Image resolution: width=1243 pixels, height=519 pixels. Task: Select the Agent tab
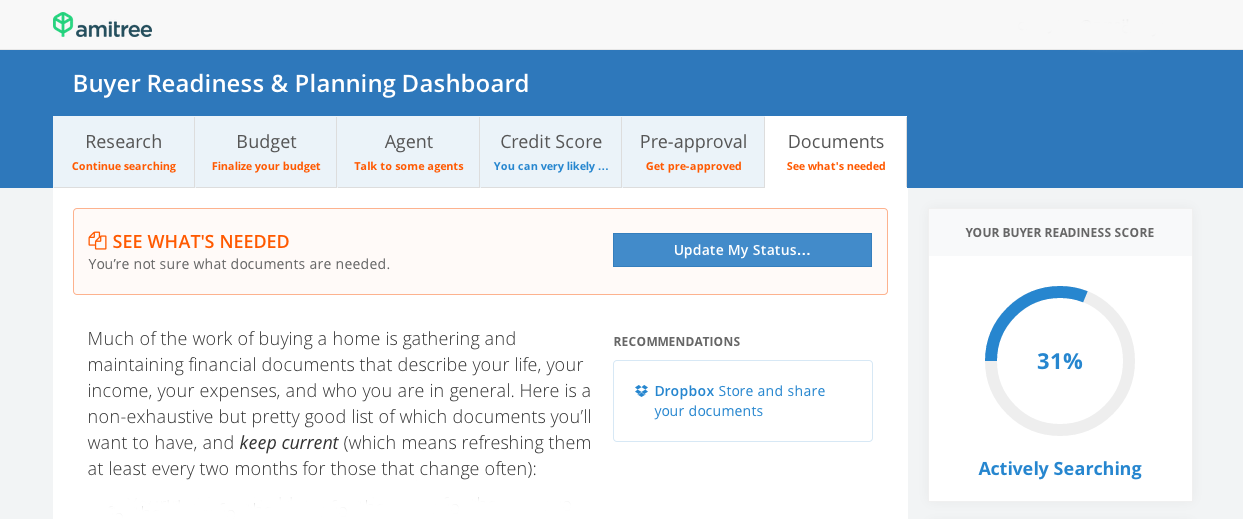(x=408, y=152)
